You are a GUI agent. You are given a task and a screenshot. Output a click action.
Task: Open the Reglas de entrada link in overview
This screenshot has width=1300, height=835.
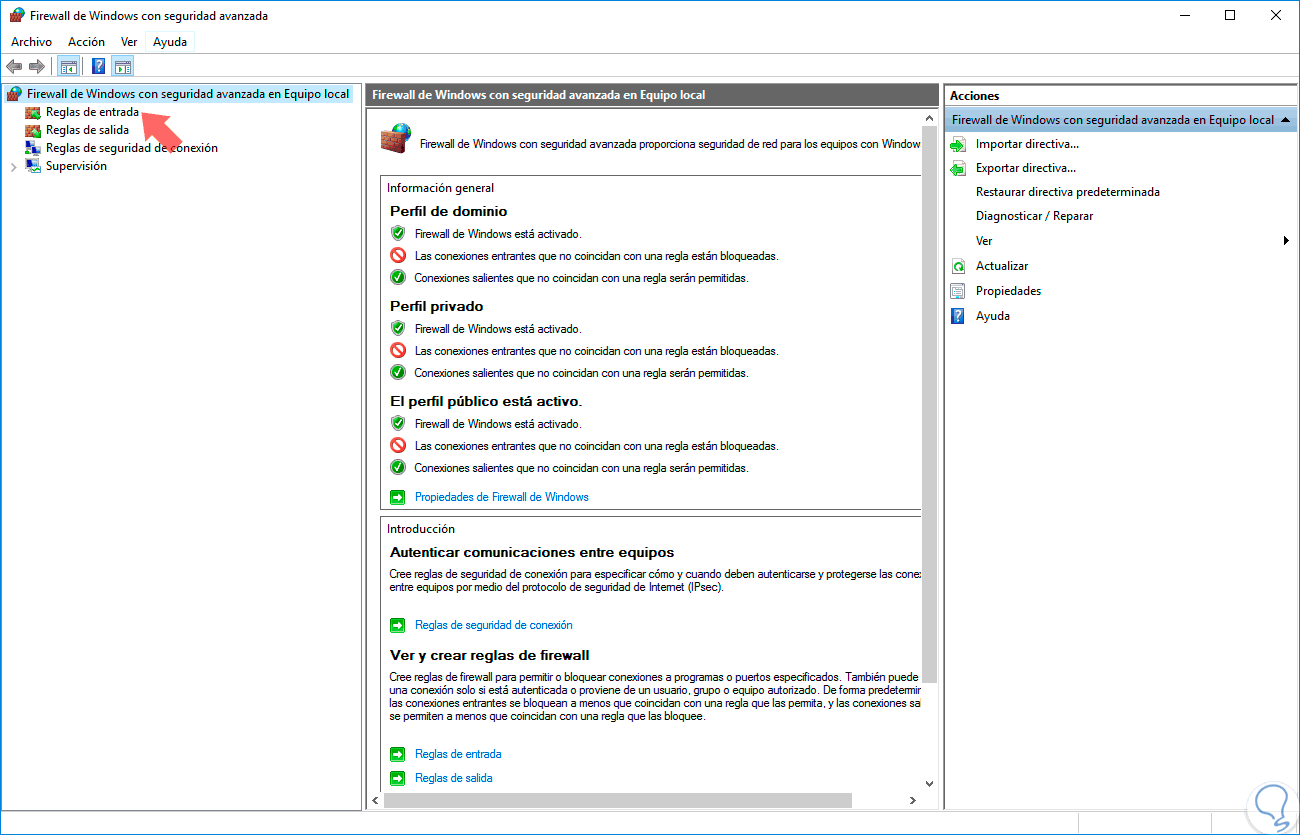458,754
